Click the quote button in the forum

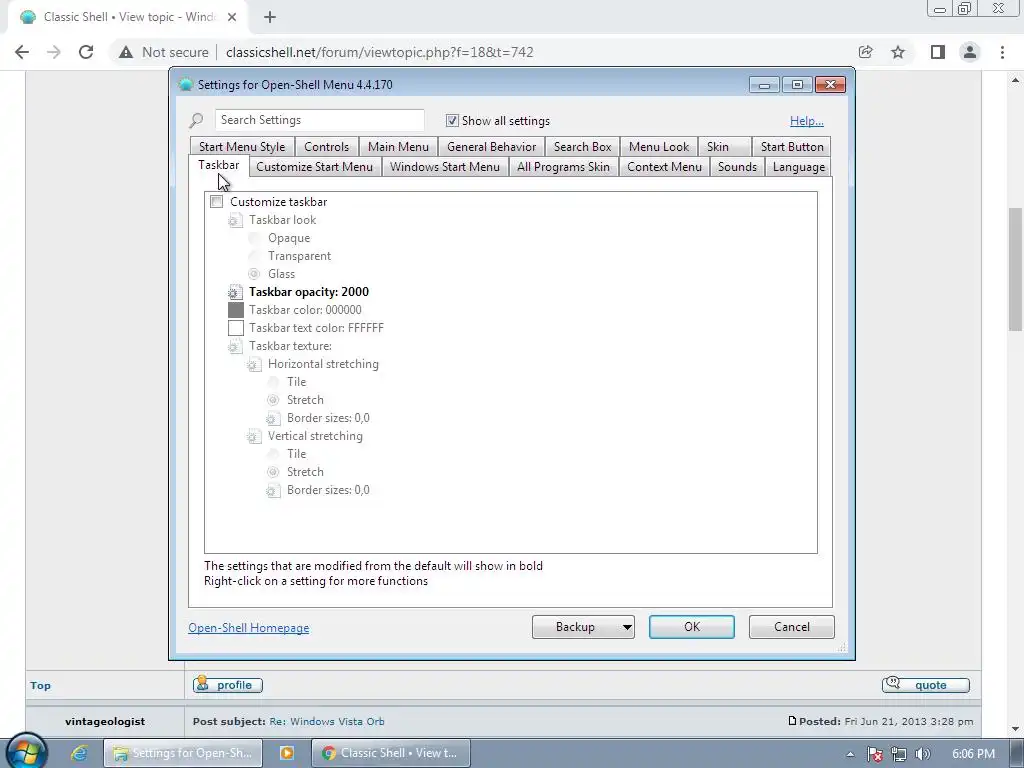925,685
